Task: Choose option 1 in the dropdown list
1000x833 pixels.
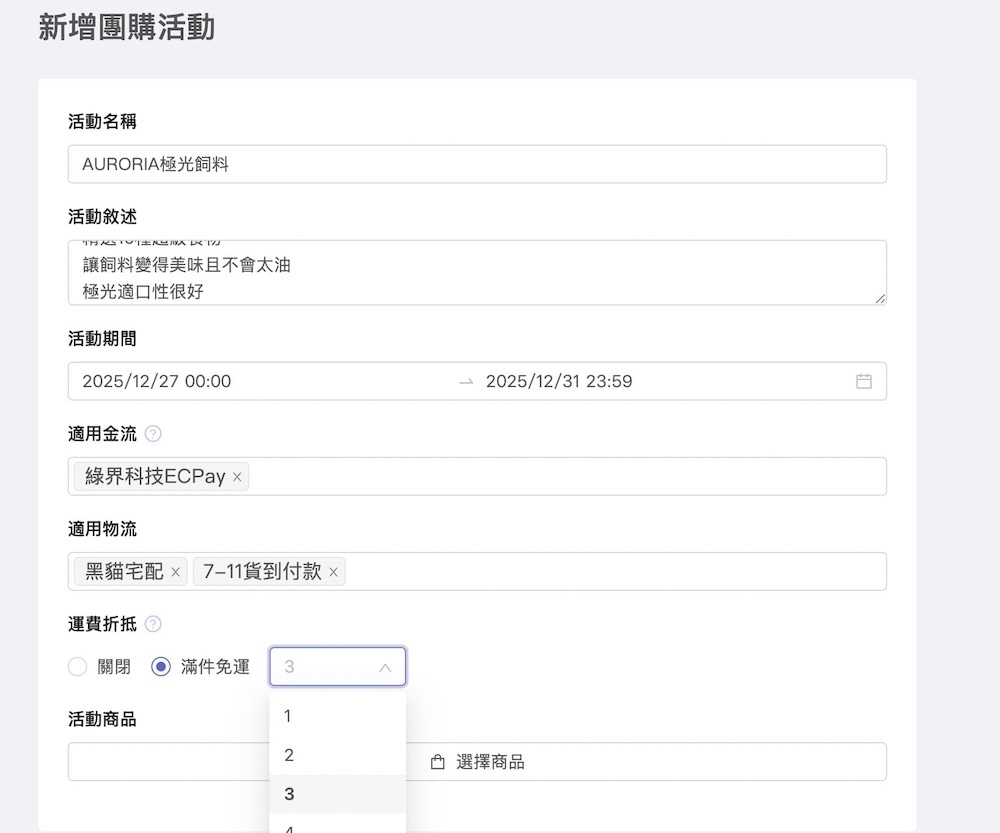Action: point(337,716)
